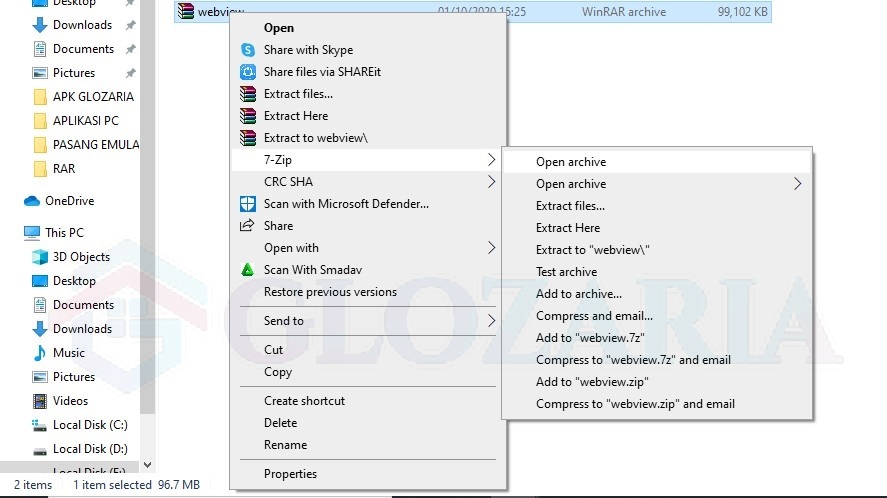Click the Music note icon
The image size is (887, 498).
40,353
